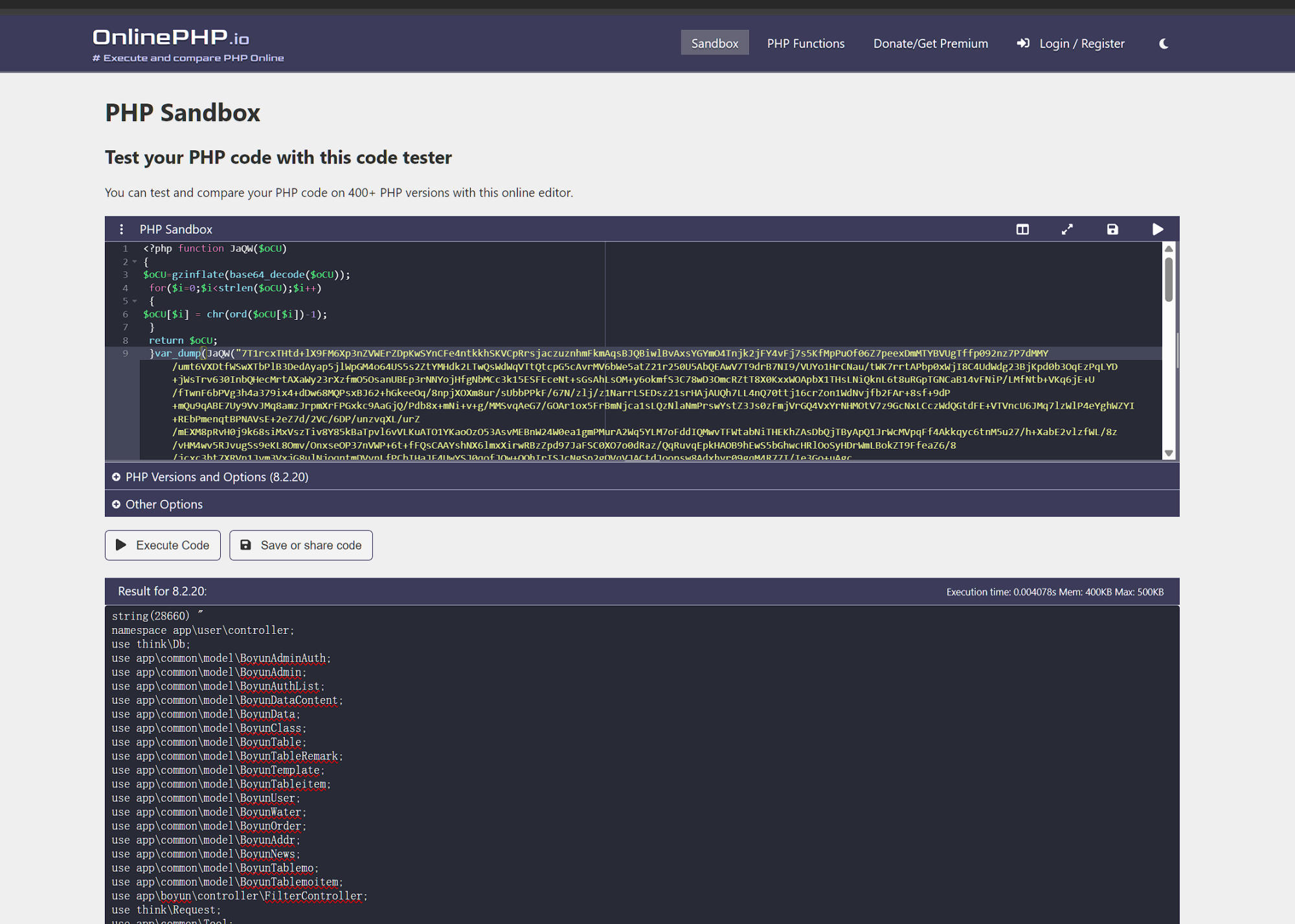This screenshot has height=924, width=1295.
Task: Click line number 1 in editor gutter
Action: 125,249
